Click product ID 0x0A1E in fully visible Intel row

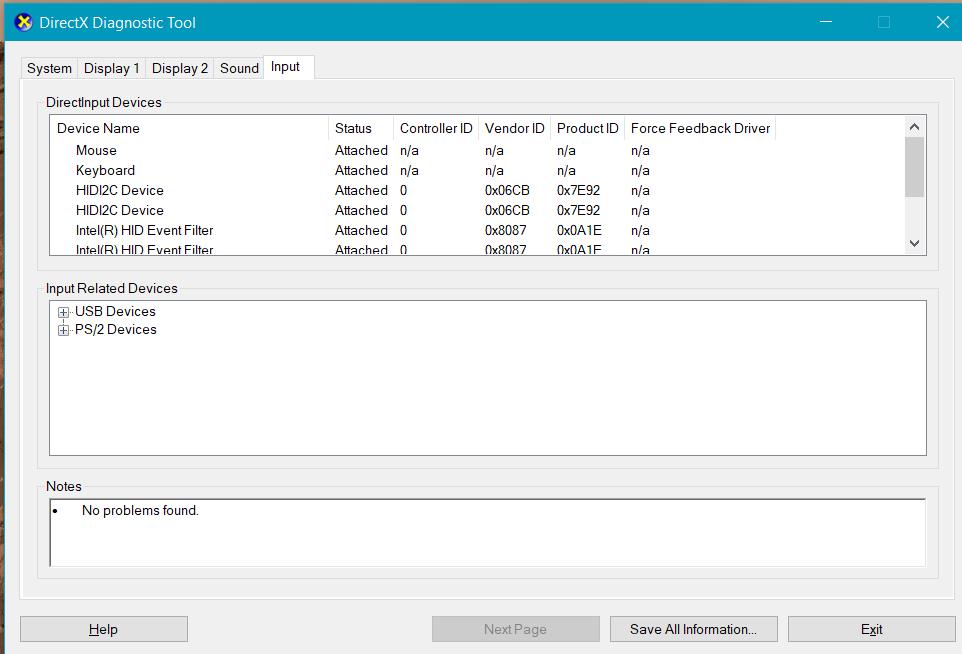(579, 231)
